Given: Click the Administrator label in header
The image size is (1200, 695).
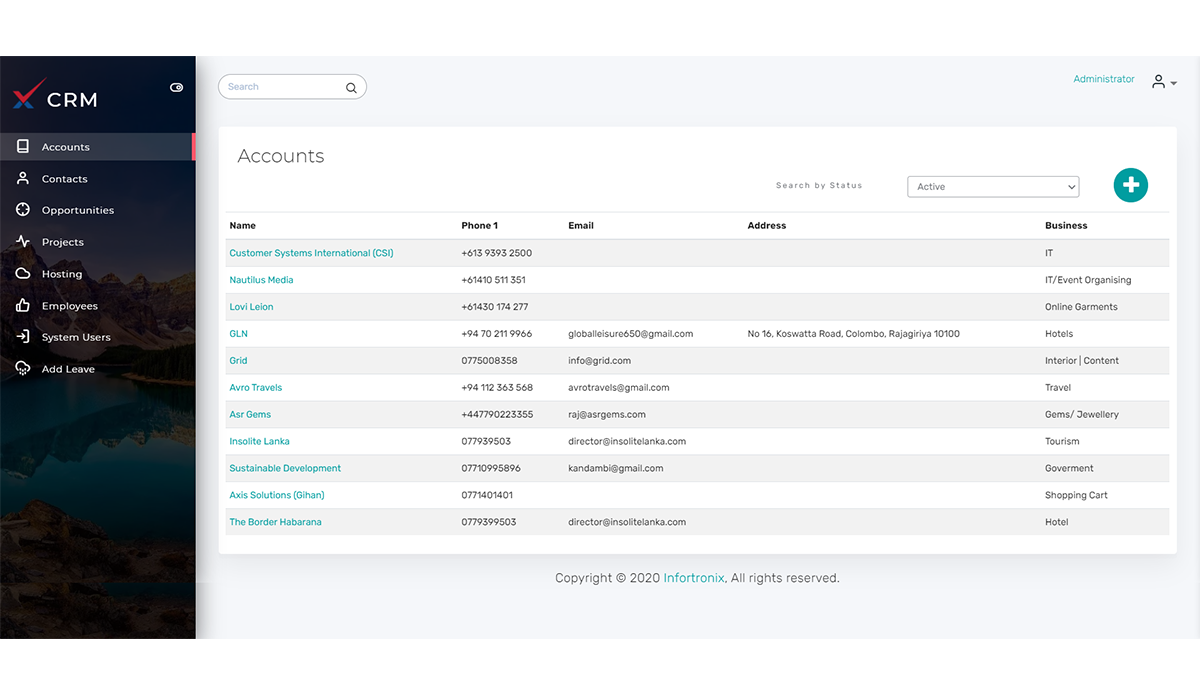Looking at the screenshot, I should (x=1103, y=79).
